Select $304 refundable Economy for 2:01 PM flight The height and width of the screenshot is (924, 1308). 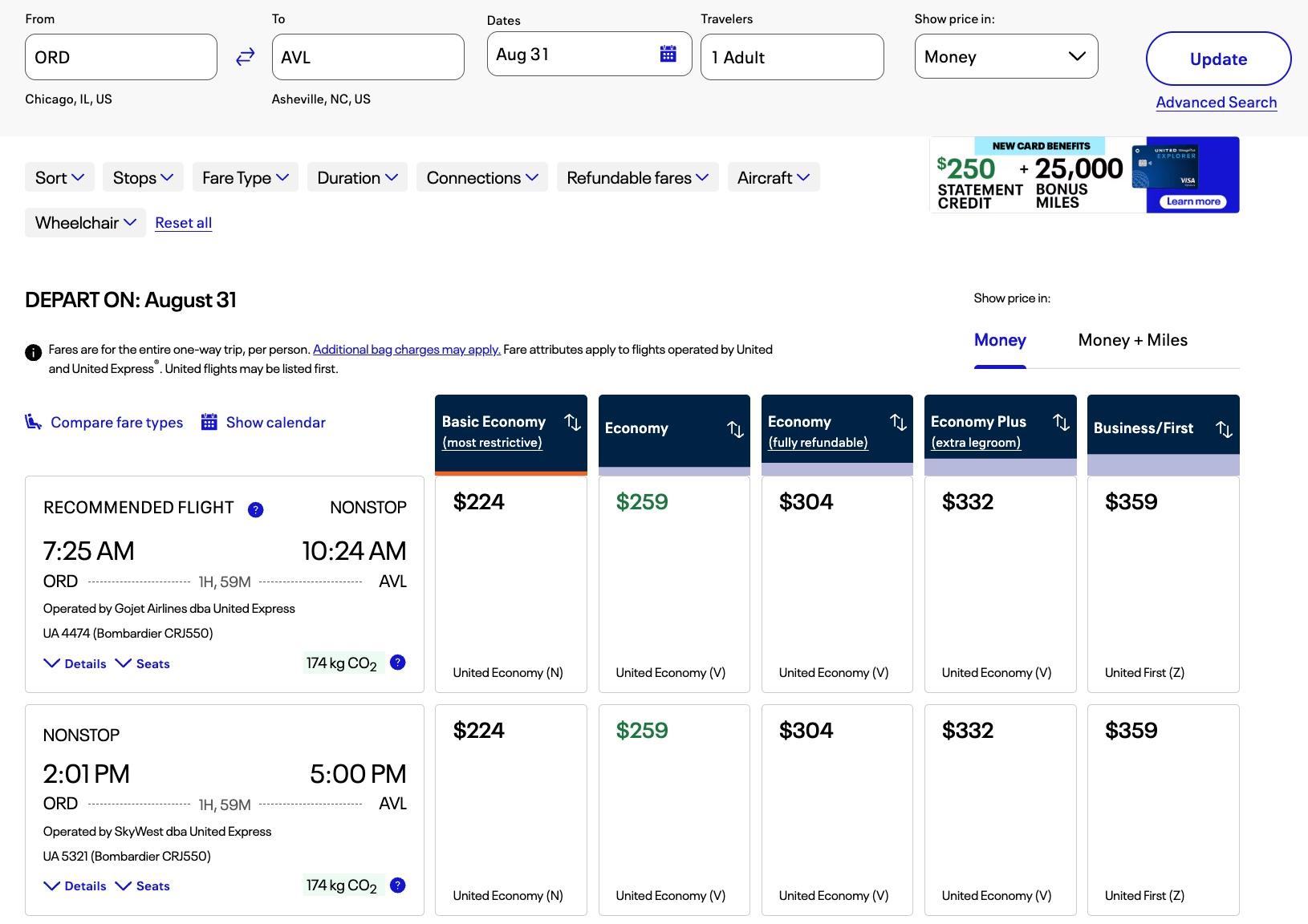pos(837,810)
